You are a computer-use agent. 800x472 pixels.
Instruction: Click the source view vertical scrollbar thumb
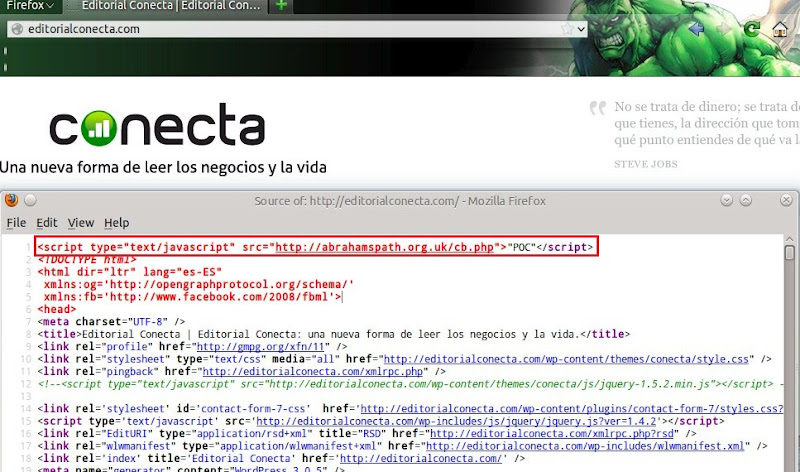789,253
